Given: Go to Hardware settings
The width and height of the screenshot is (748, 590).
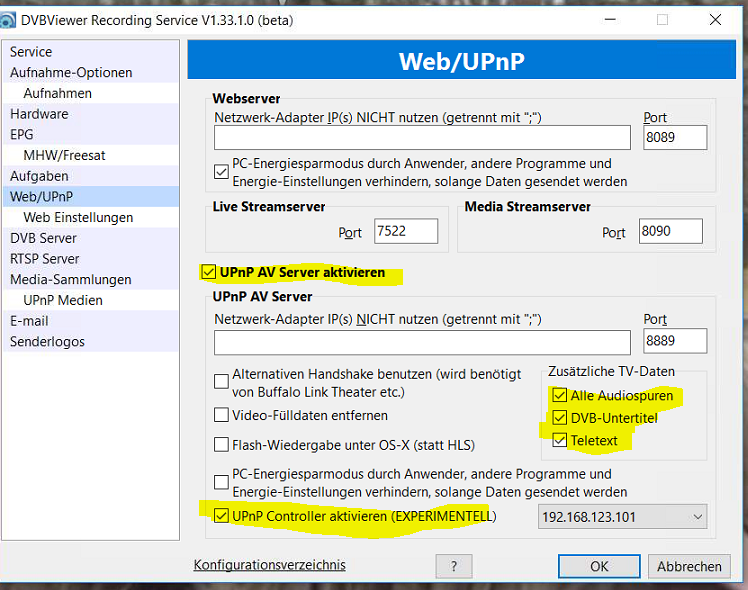Looking at the screenshot, I should (x=91, y=114).
